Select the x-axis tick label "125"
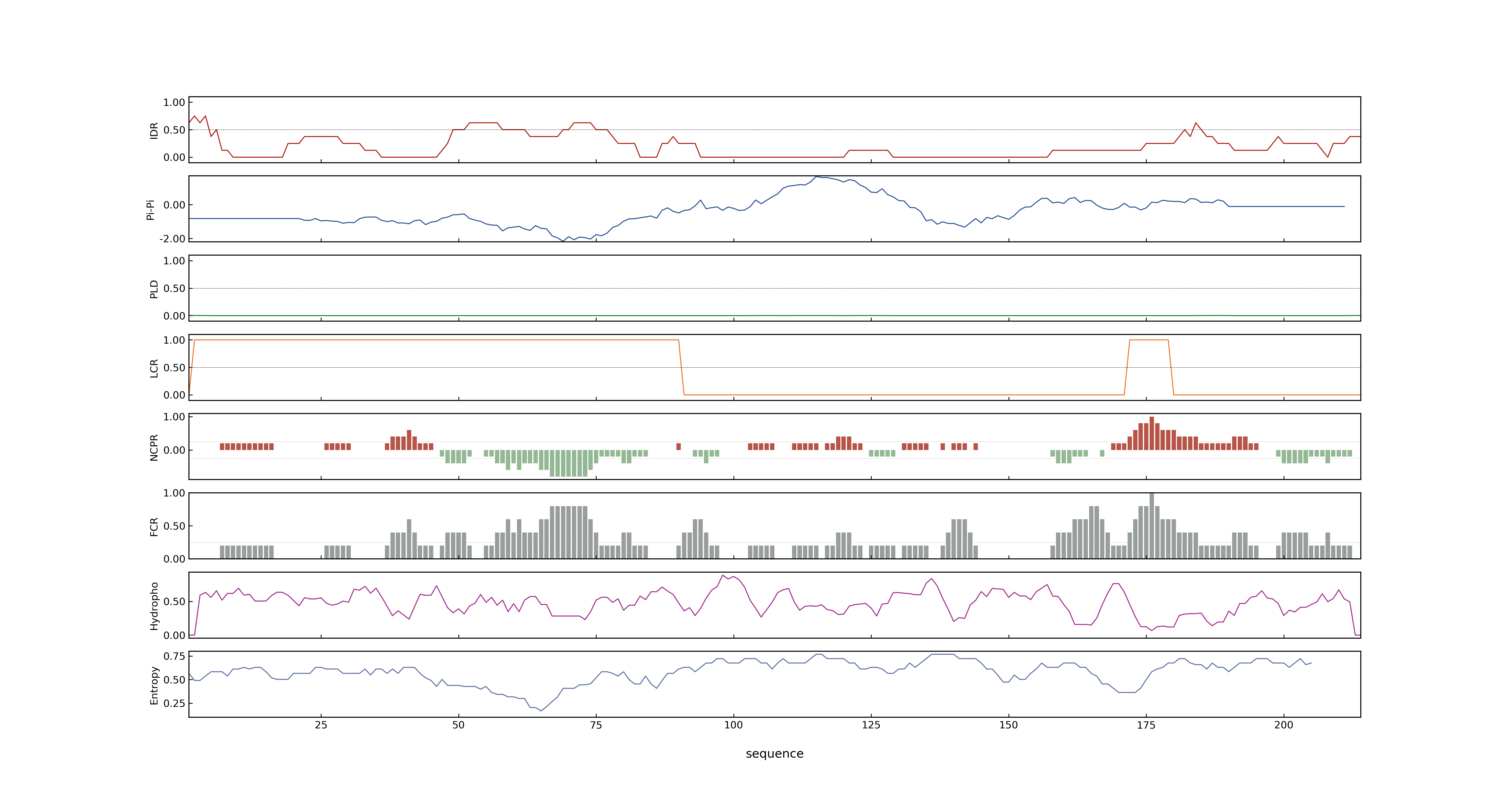The image size is (1512, 806). [871, 725]
